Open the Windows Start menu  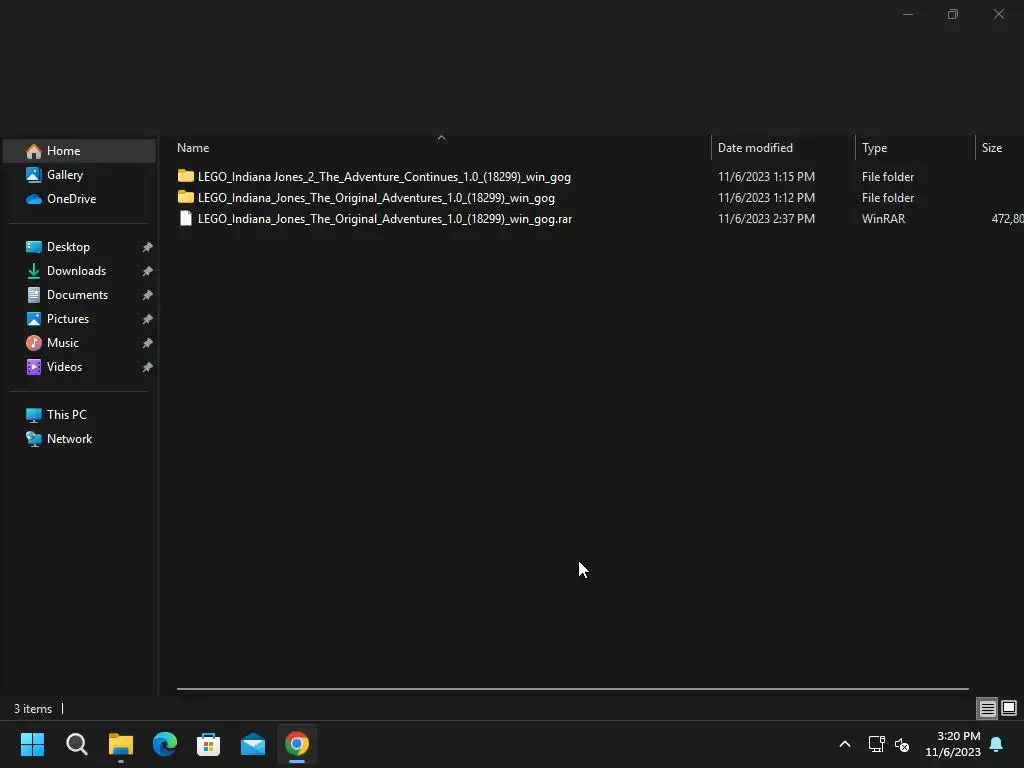pos(32,744)
